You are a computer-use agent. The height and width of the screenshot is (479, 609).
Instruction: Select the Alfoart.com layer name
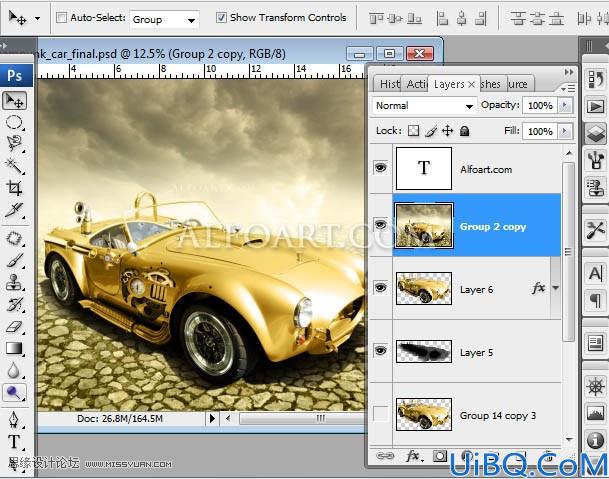pyautogui.click(x=486, y=170)
